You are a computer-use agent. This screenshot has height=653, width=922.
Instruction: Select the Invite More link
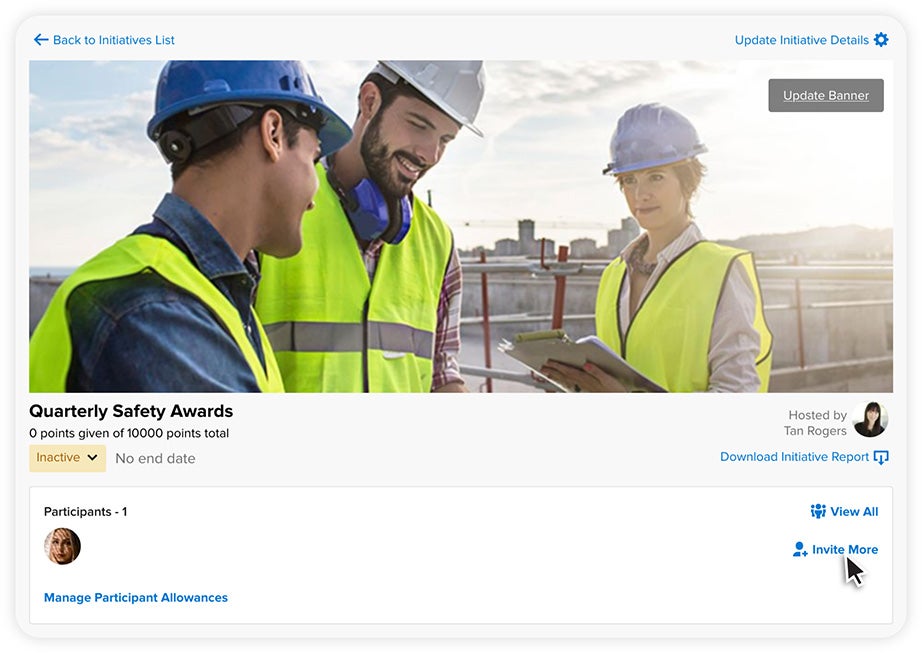(x=845, y=550)
